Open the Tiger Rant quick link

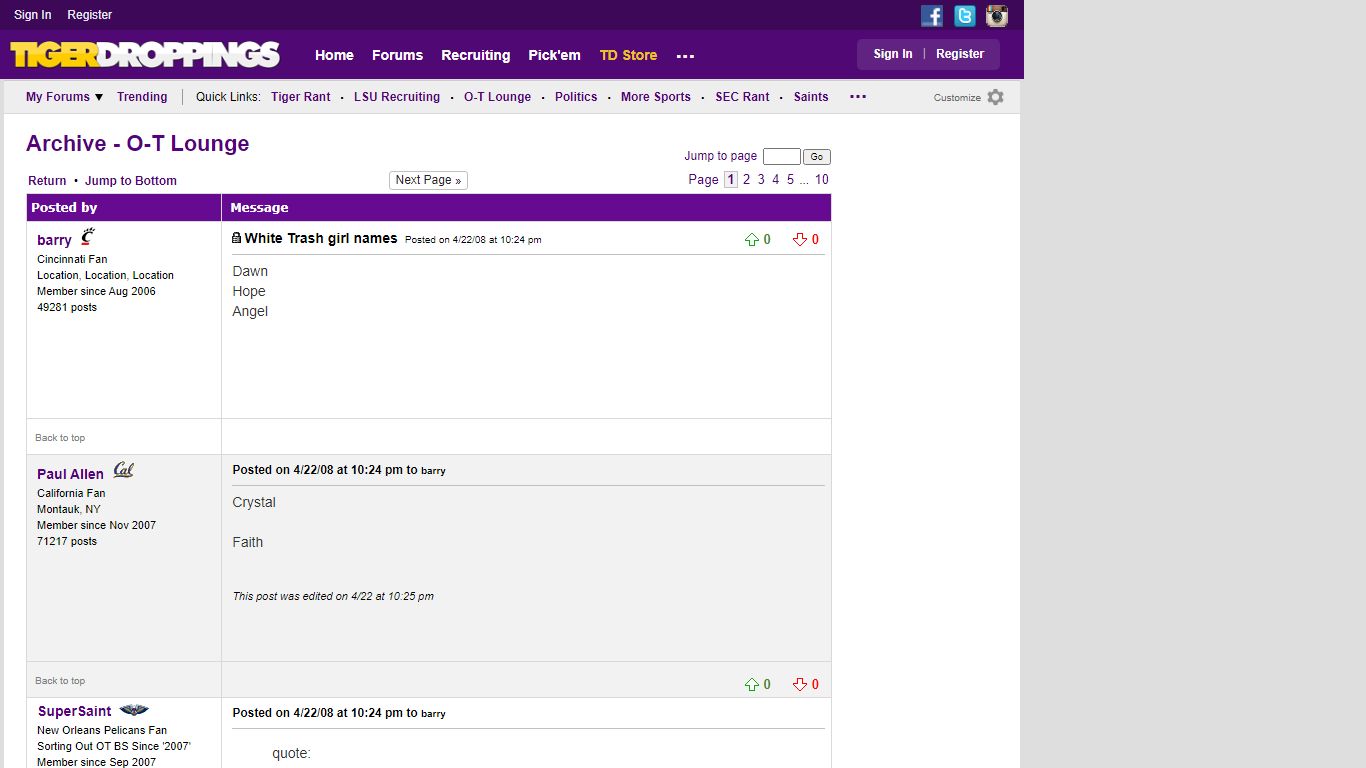click(301, 97)
